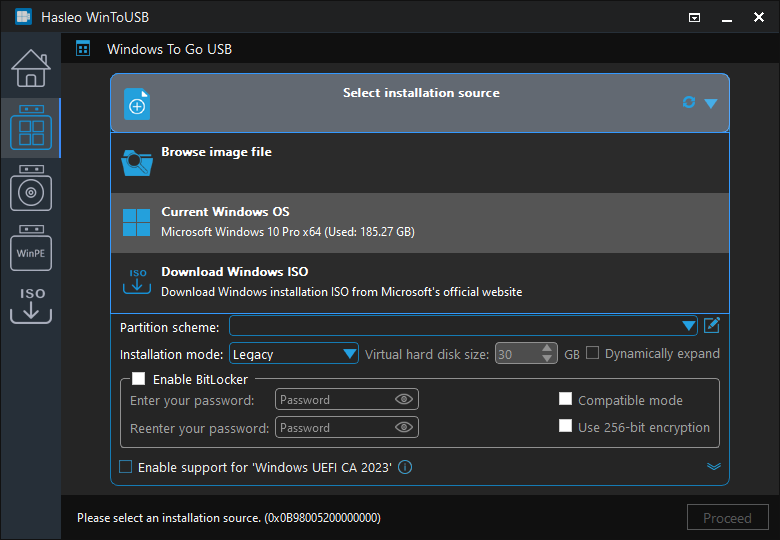This screenshot has height=540, width=780.
Task: Refresh the installation source list
Action: coord(688,102)
